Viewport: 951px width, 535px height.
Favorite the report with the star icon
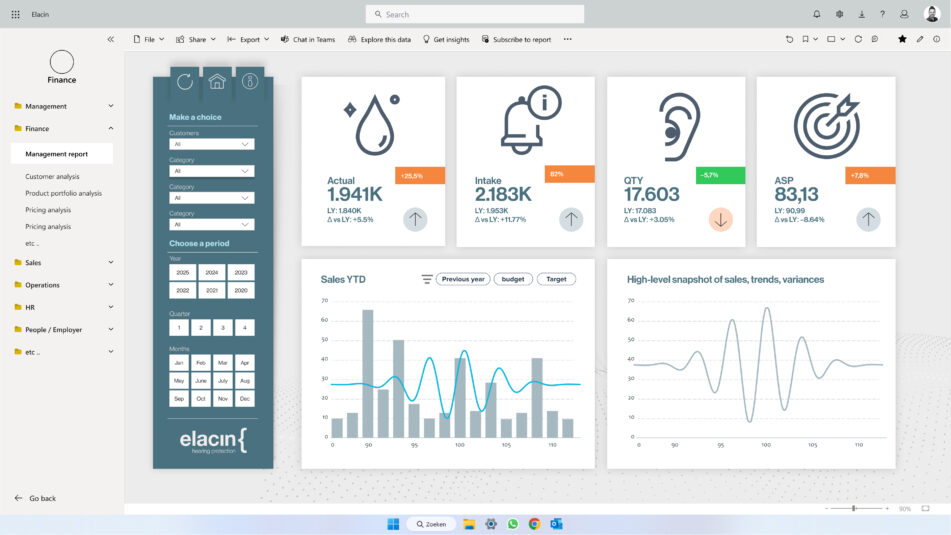click(x=902, y=39)
